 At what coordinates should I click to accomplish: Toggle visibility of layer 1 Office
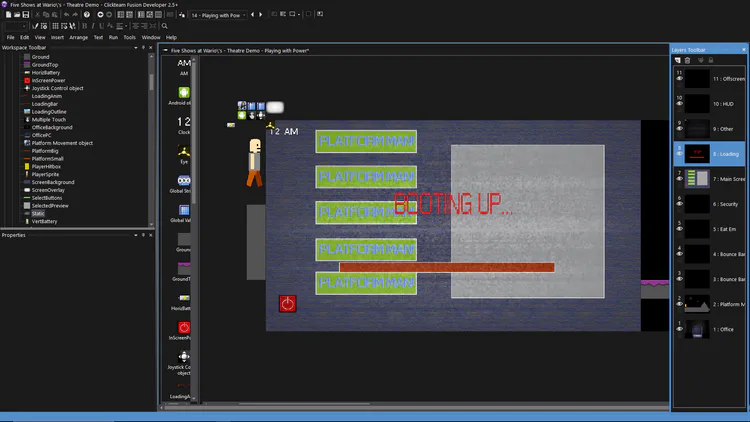679,329
